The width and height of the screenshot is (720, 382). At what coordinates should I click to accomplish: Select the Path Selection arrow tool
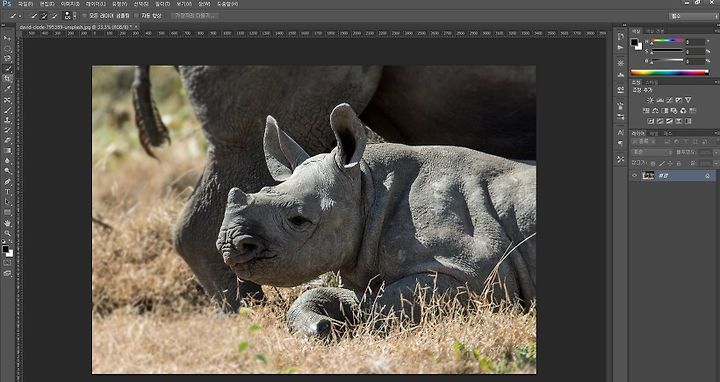point(7,202)
